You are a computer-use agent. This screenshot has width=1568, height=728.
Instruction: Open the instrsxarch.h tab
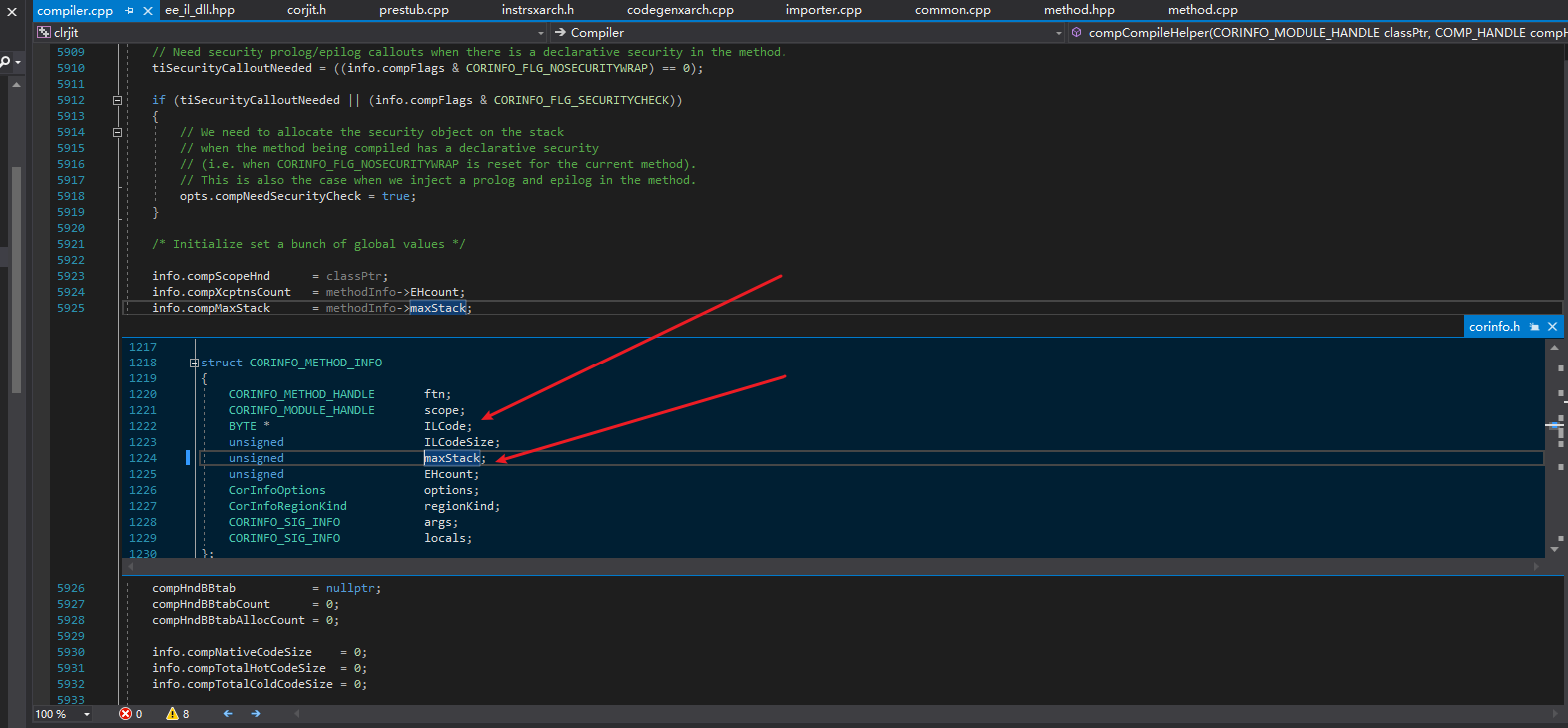pyautogui.click(x=537, y=10)
